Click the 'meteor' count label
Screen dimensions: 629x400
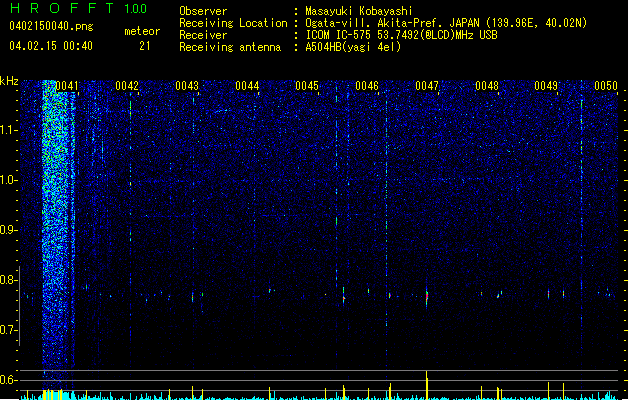point(142,31)
